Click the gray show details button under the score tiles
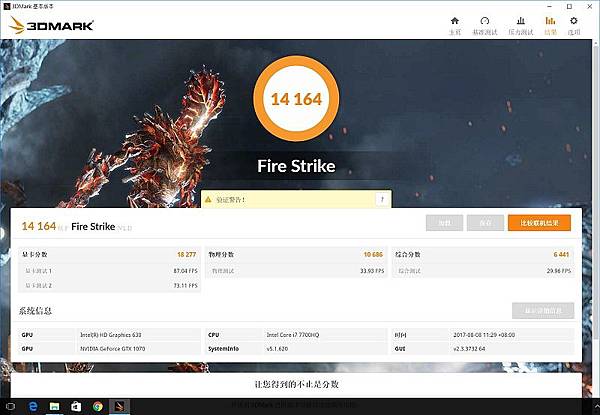 point(543,311)
